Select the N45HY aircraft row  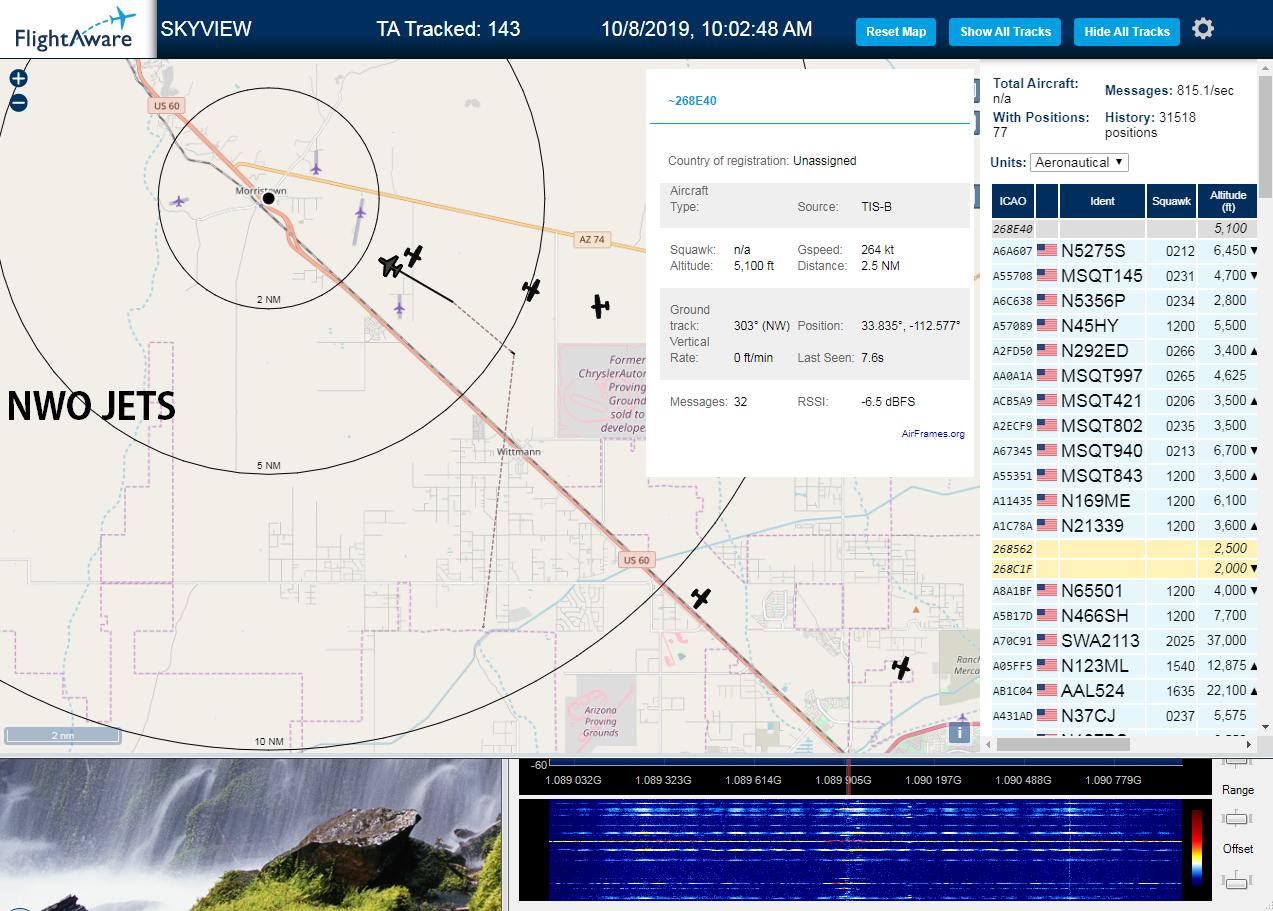[1124, 325]
